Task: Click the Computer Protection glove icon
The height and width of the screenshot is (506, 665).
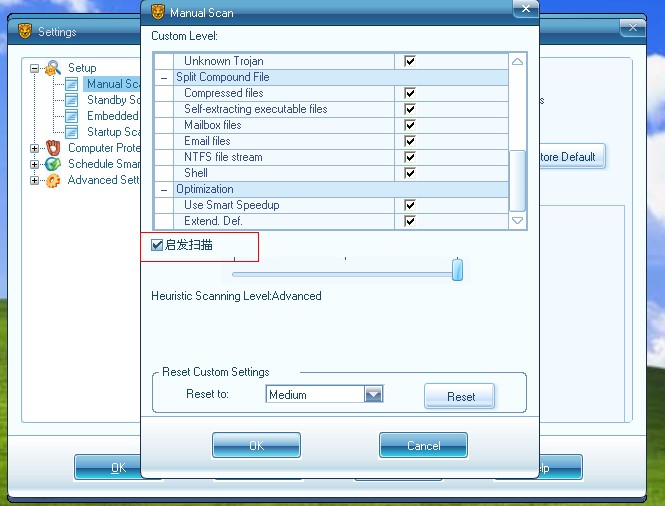Action: 53,148
